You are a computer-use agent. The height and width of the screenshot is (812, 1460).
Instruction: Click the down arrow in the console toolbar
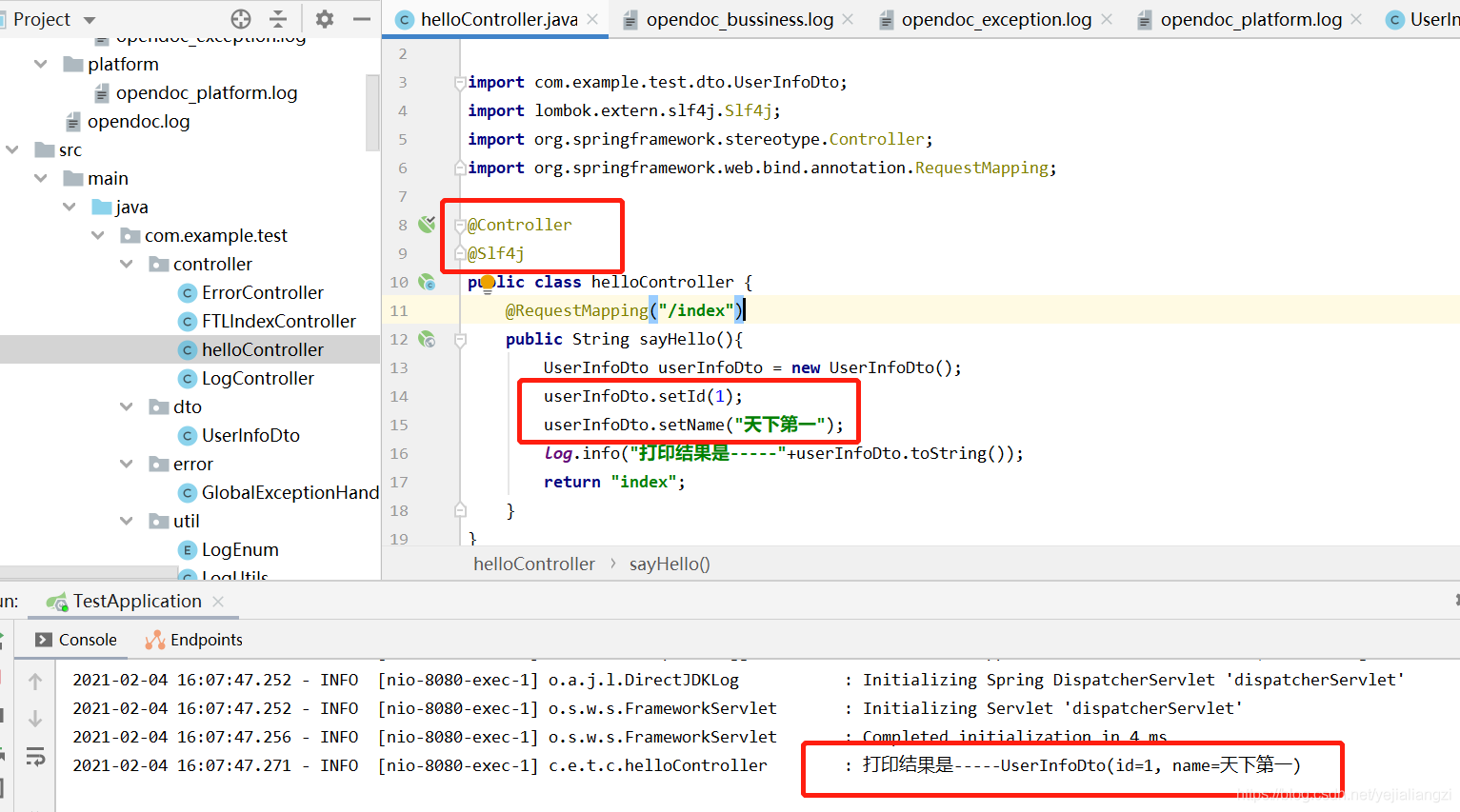point(35,719)
